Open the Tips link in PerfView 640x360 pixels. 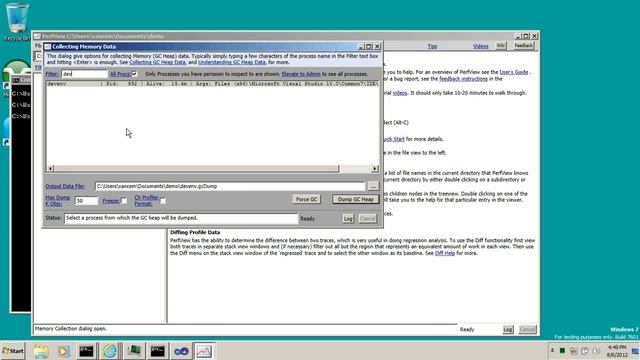[x=432, y=46]
